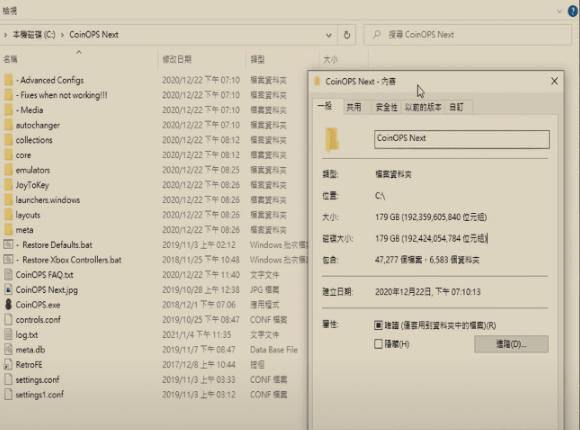The height and width of the screenshot is (430, 580).
Task: Click the '- Fixes when not working!!!' folder icon
Action: point(8,95)
